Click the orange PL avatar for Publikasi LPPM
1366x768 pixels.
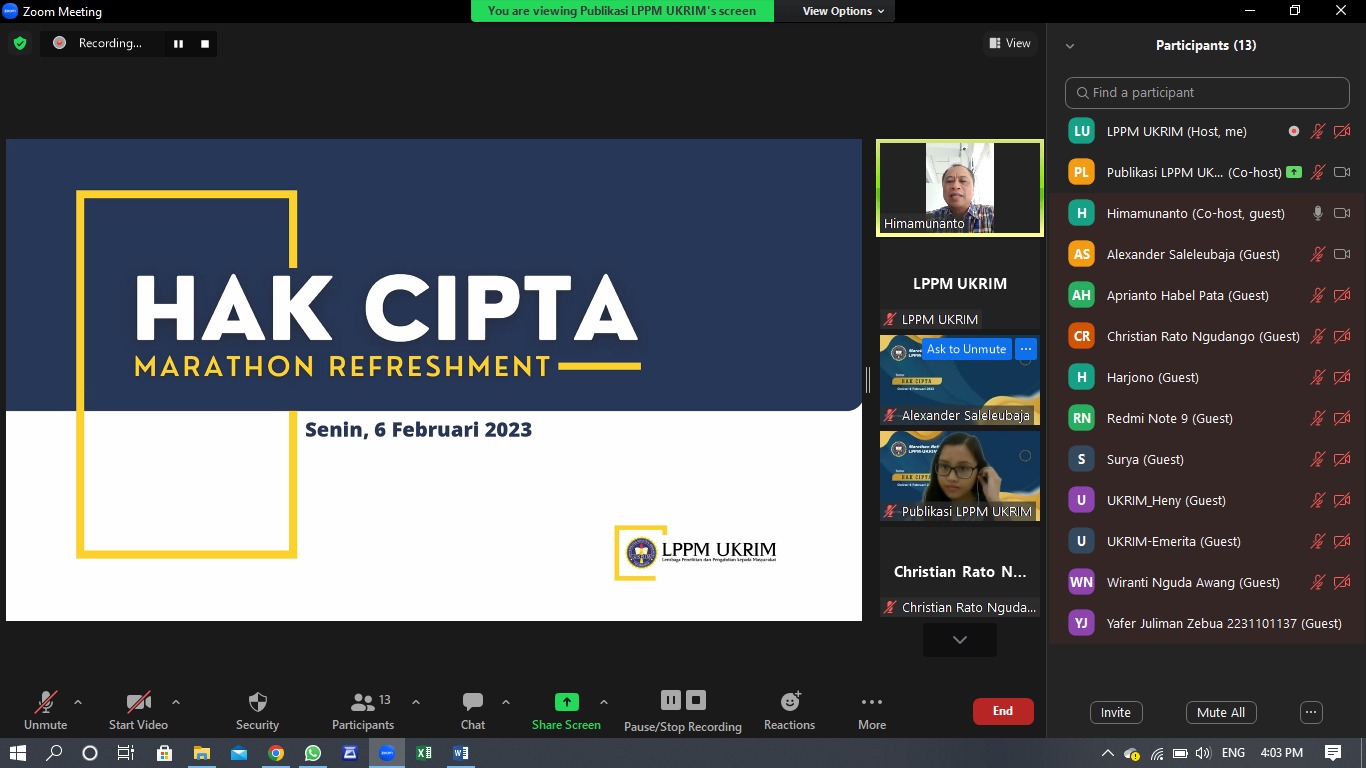coord(1081,172)
